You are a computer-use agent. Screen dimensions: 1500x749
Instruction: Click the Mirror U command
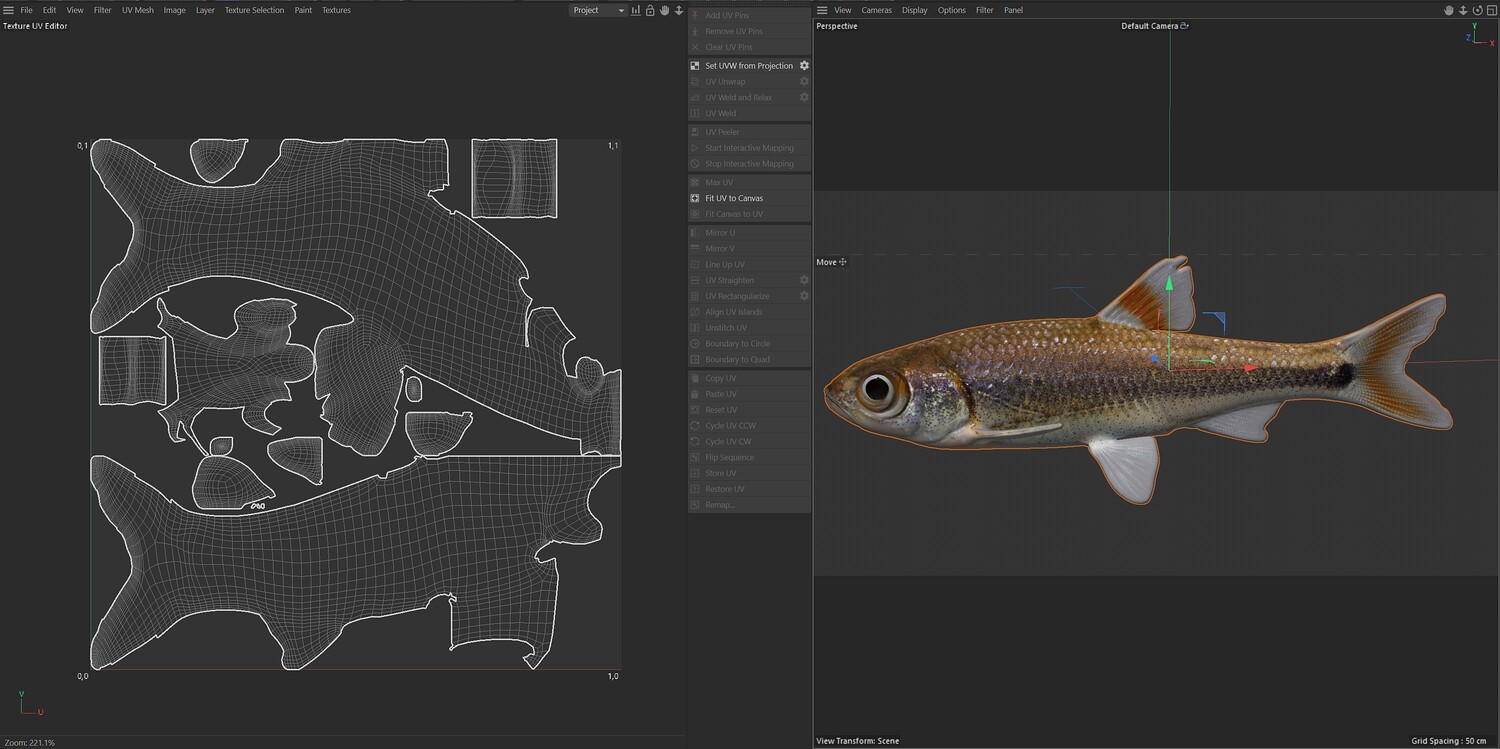click(749, 233)
